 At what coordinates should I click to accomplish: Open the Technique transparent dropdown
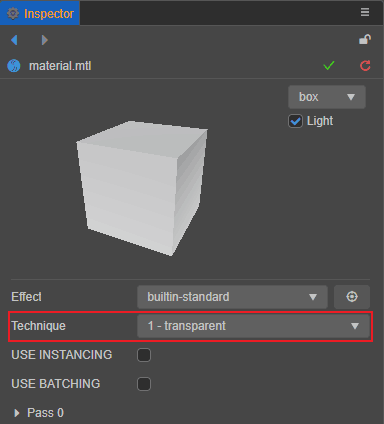(253, 326)
